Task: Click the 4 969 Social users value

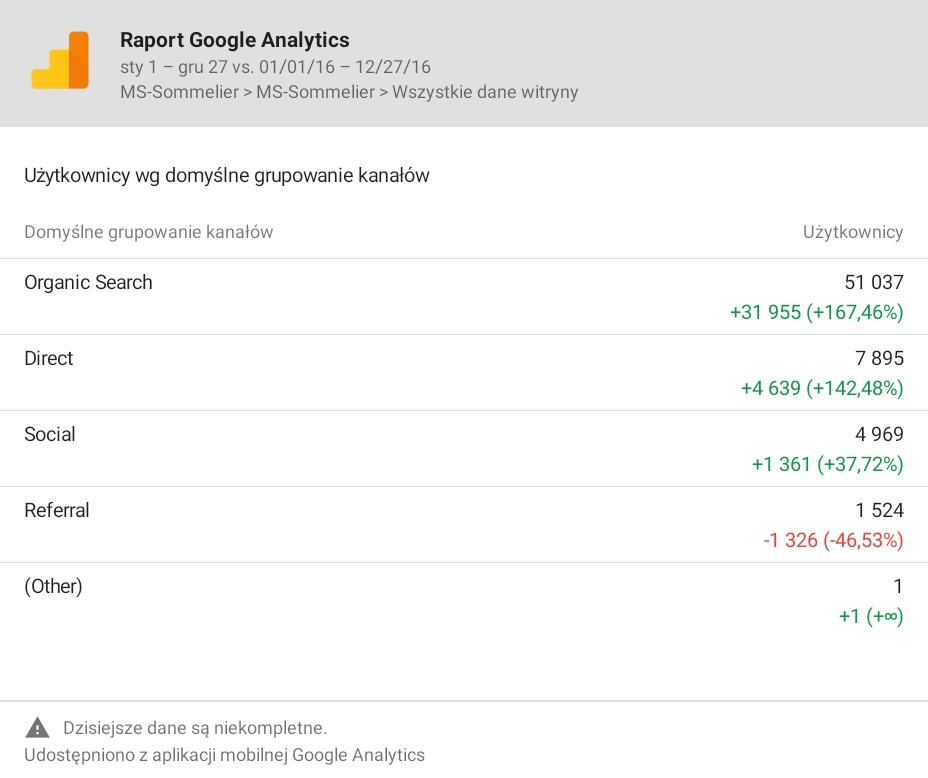Action: 878,435
